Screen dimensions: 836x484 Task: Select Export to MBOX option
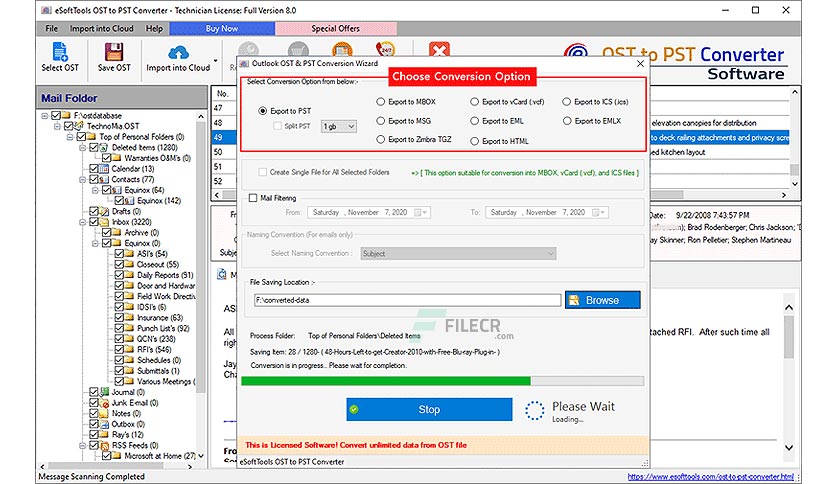pos(380,101)
